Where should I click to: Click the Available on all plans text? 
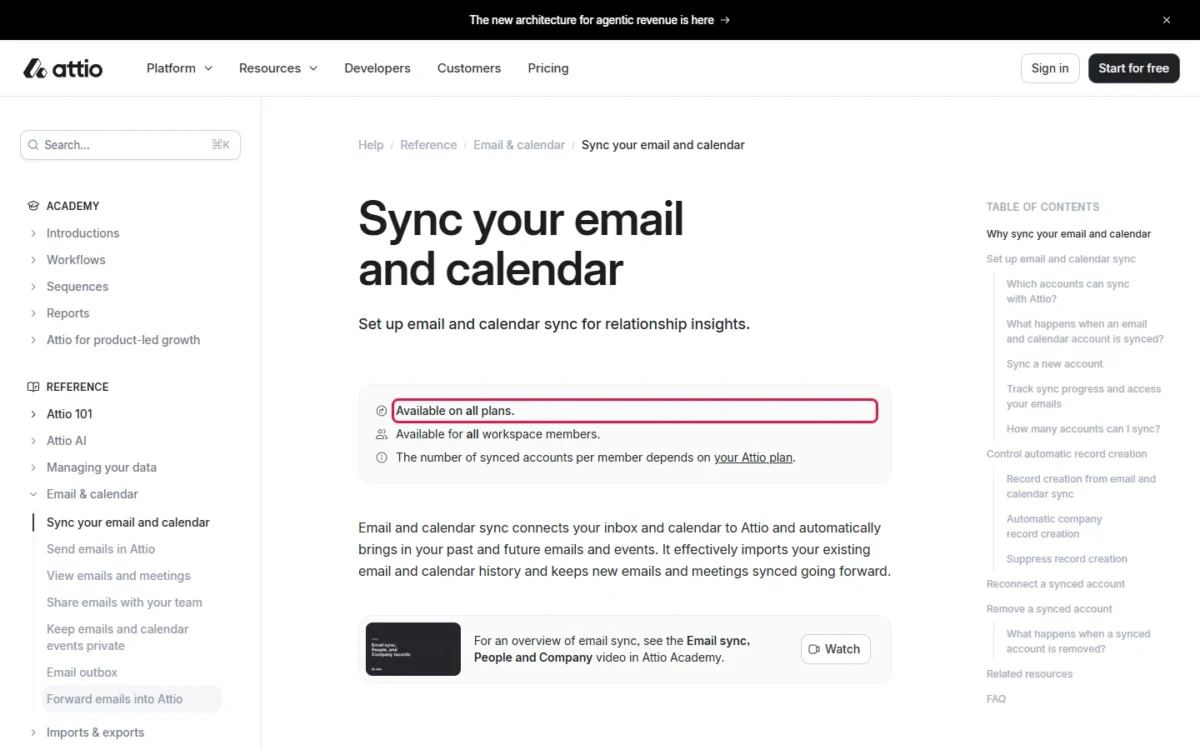pyautogui.click(x=455, y=411)
